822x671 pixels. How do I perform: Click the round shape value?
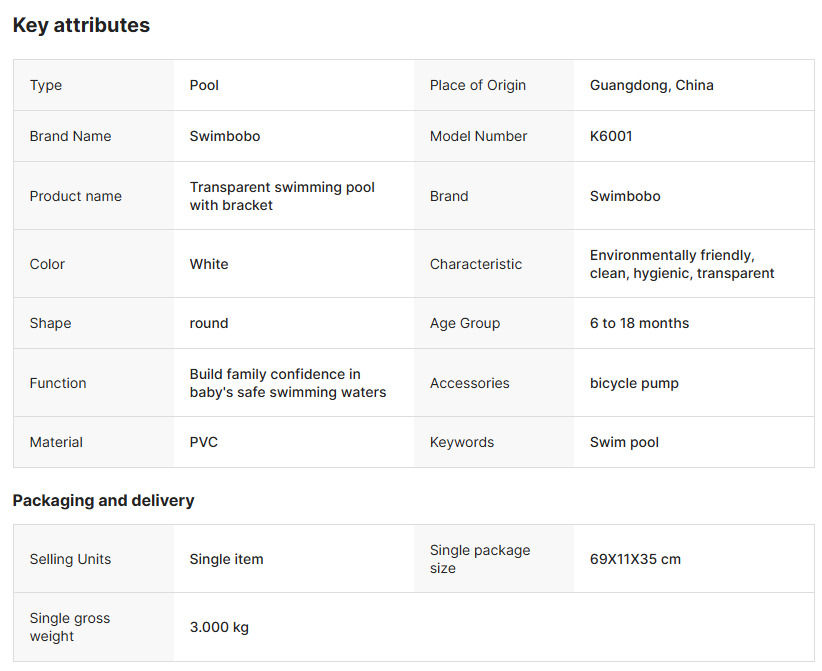[208, 323]
